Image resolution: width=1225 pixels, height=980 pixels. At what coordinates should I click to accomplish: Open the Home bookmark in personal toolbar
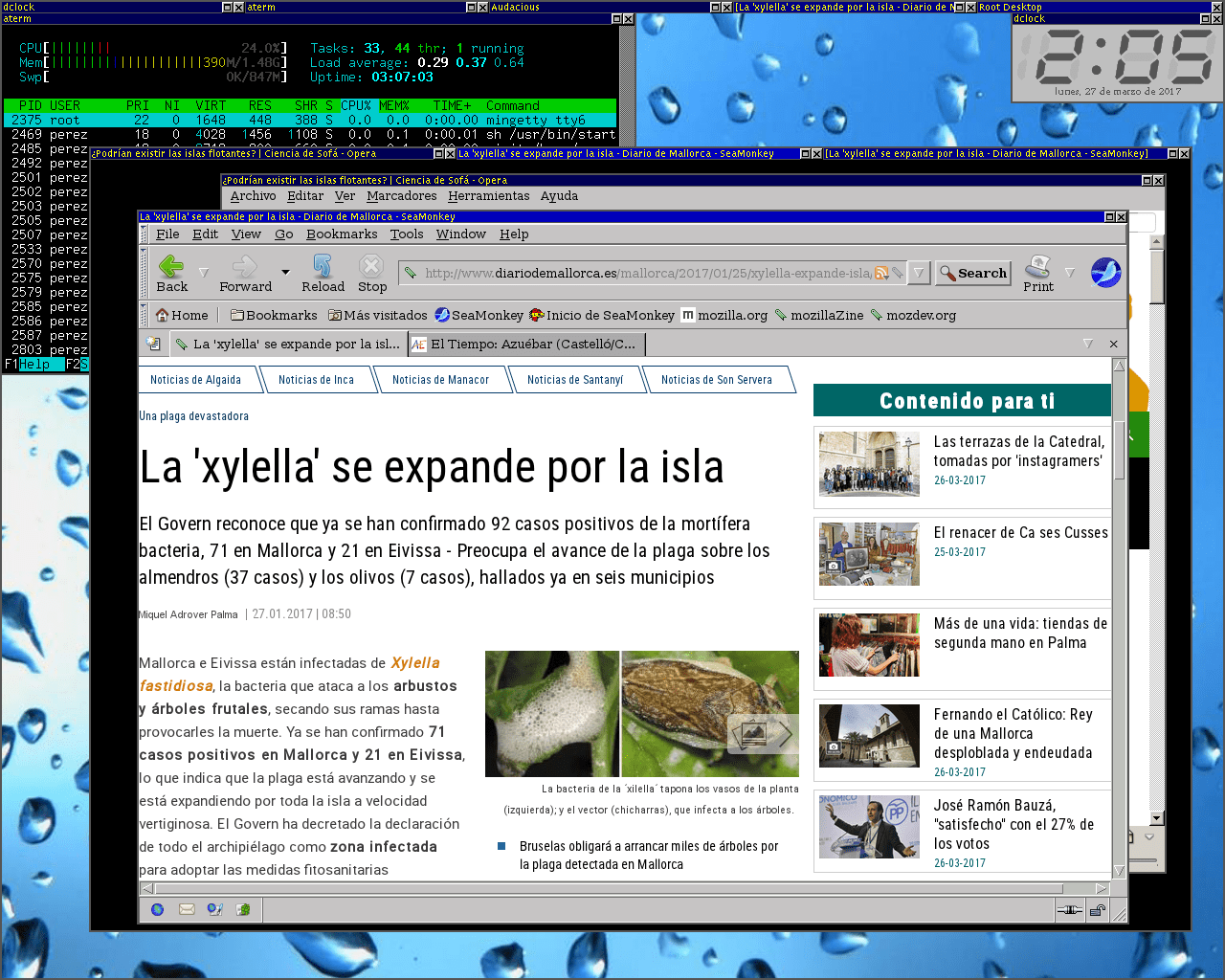tap(182, 315)
